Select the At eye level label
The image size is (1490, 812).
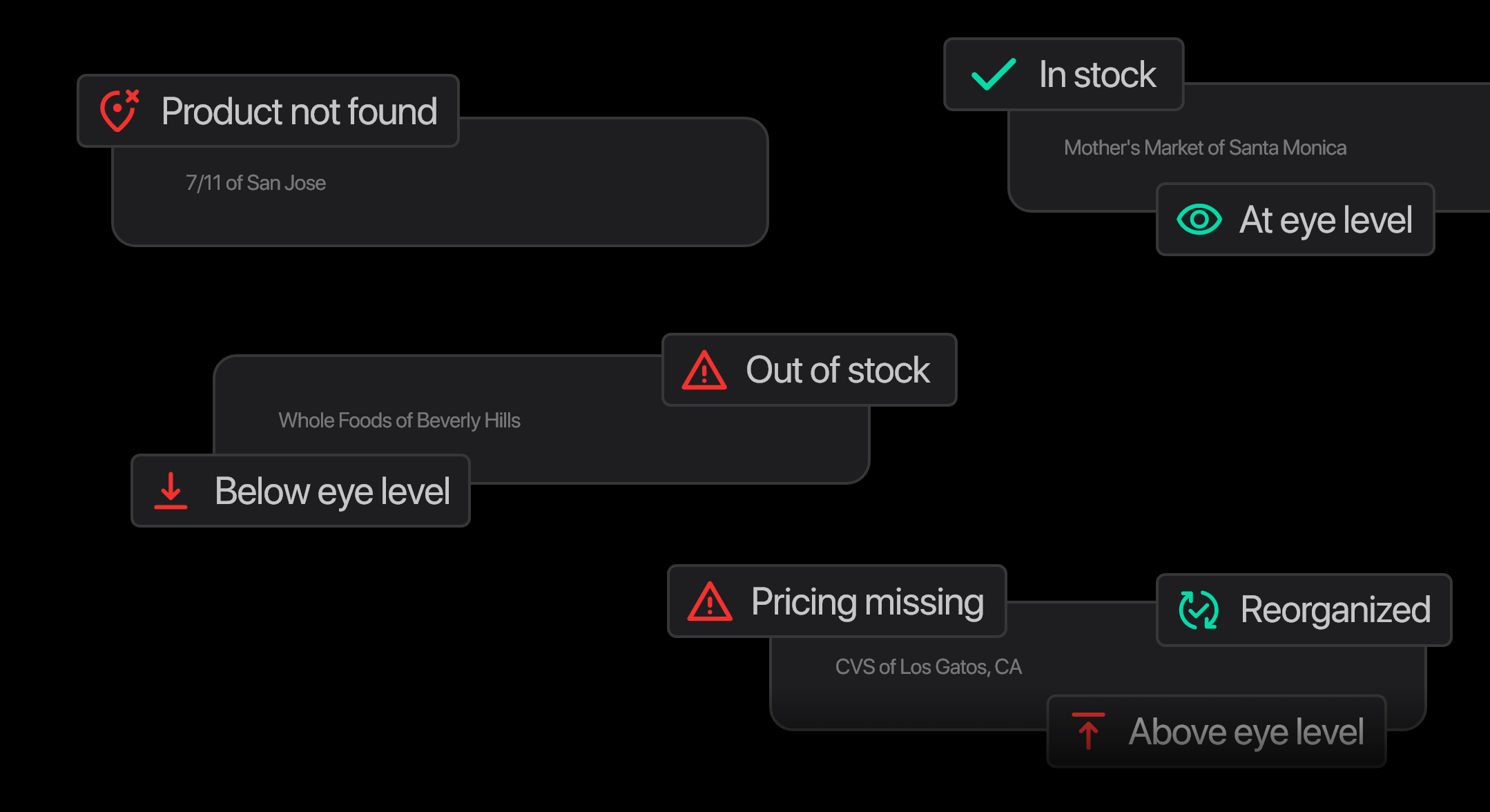pyautogui.click(x=1326, y=220)
